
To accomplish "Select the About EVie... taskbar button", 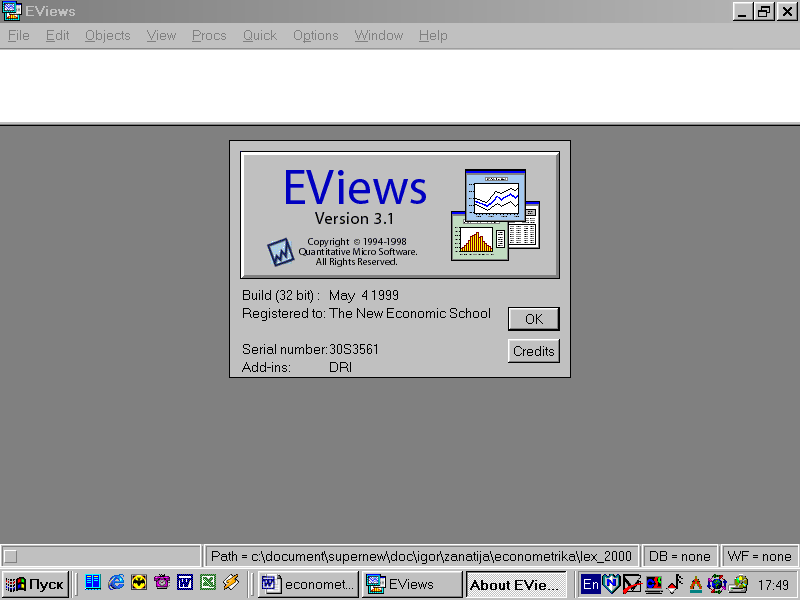I will [516, 585].
